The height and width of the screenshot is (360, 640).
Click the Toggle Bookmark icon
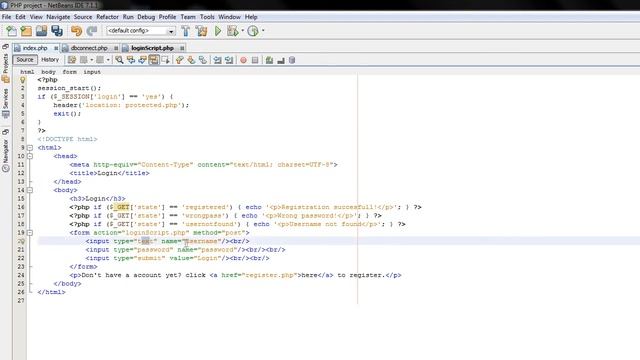tap(203, 60)
